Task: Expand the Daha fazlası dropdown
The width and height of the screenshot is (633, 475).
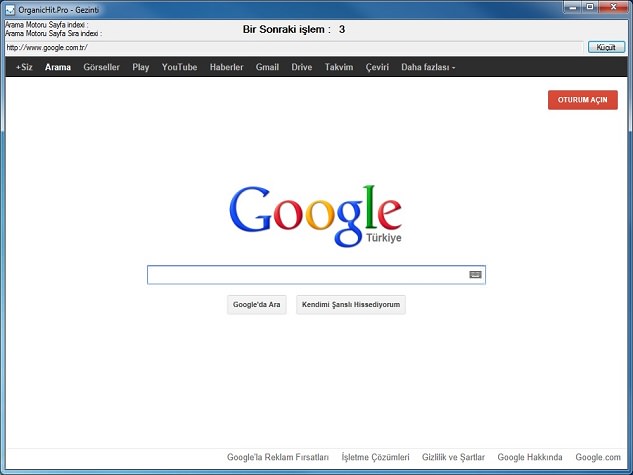Action: (428, 67)
